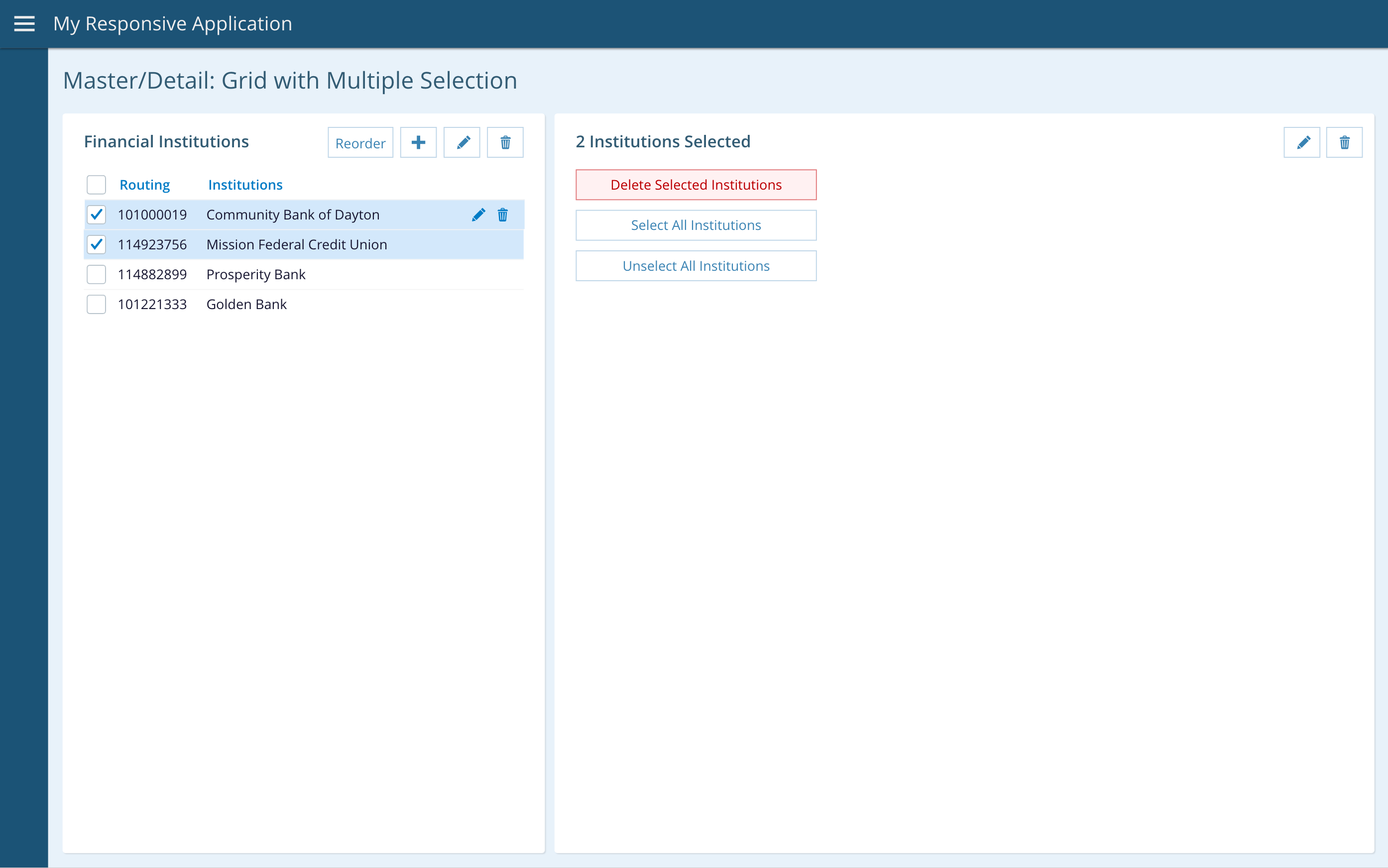Uncheck Community Bank of Dayton checkbox

(97, 215)
